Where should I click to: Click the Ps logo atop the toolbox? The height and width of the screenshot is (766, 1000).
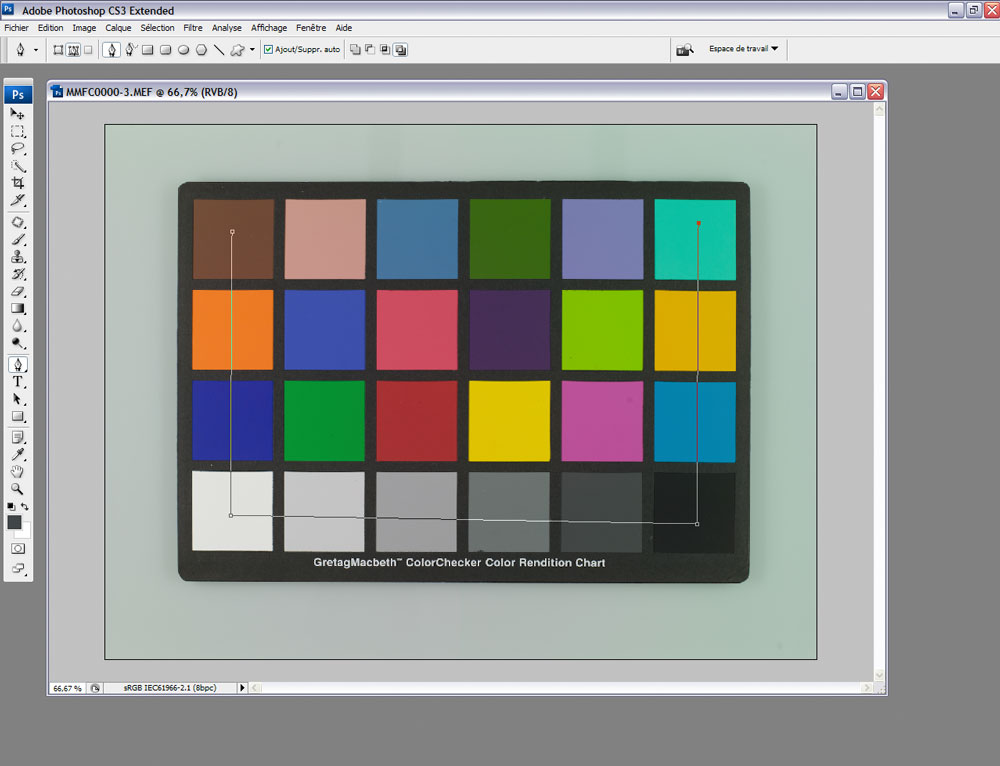(18, 94)
